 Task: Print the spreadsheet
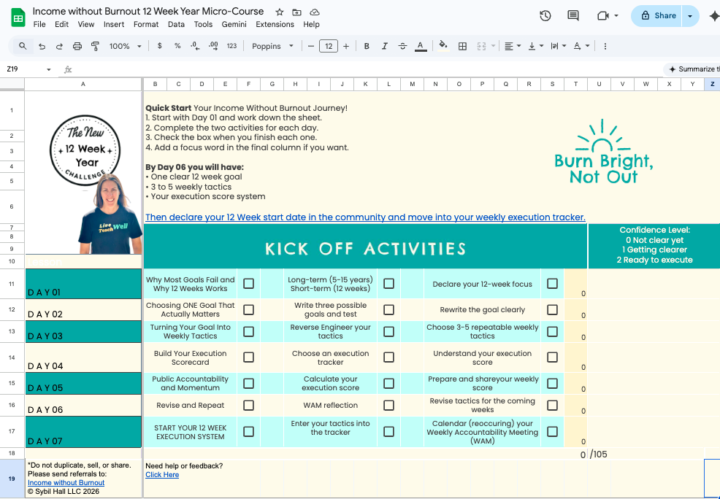pyautogui.click(x=77, y=46)
